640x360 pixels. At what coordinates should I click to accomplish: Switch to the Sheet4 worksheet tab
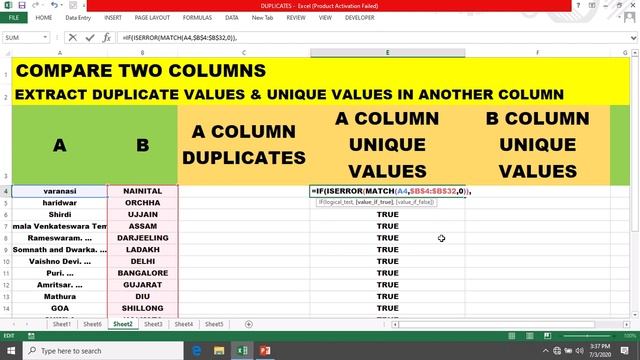pos(184,324)
